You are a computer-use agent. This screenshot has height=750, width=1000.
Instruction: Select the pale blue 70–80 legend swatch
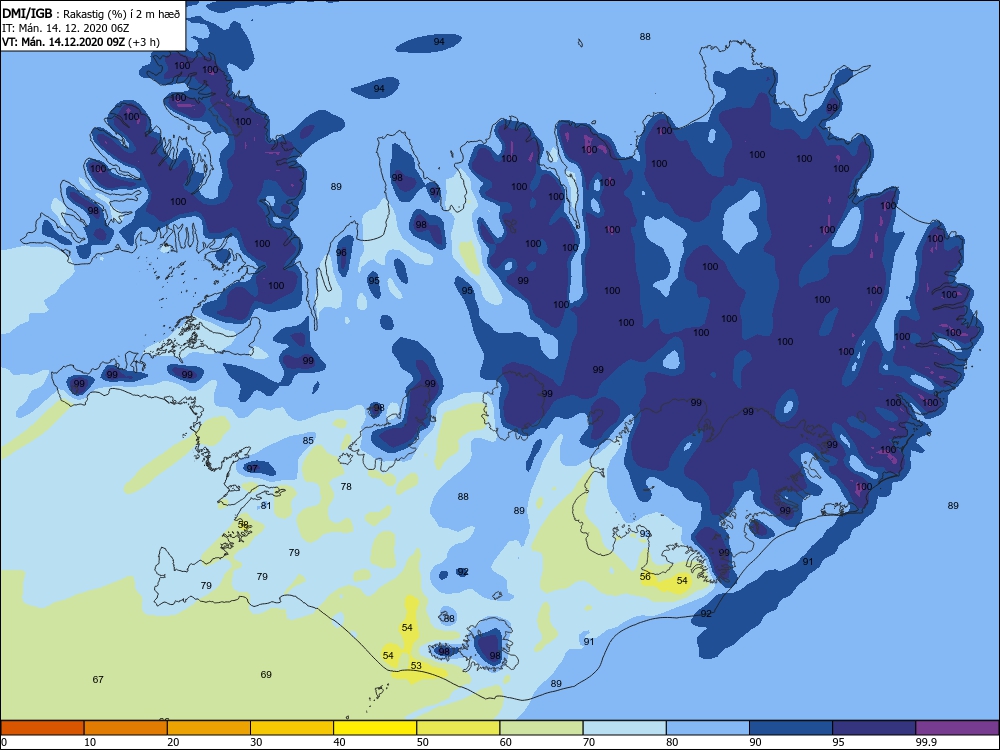pos(624,728)
